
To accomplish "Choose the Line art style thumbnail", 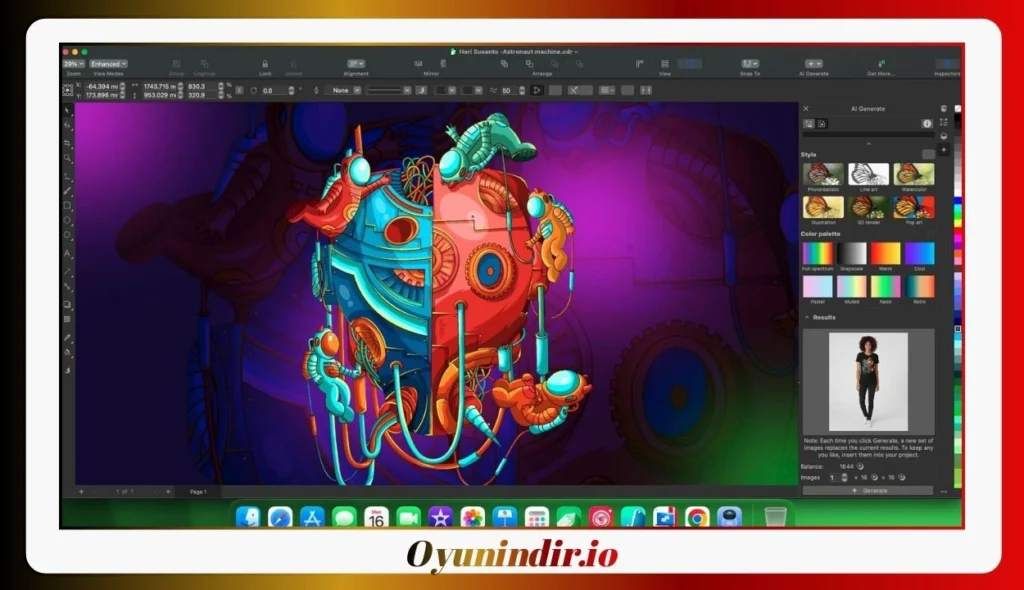I will tap(869, 174).
